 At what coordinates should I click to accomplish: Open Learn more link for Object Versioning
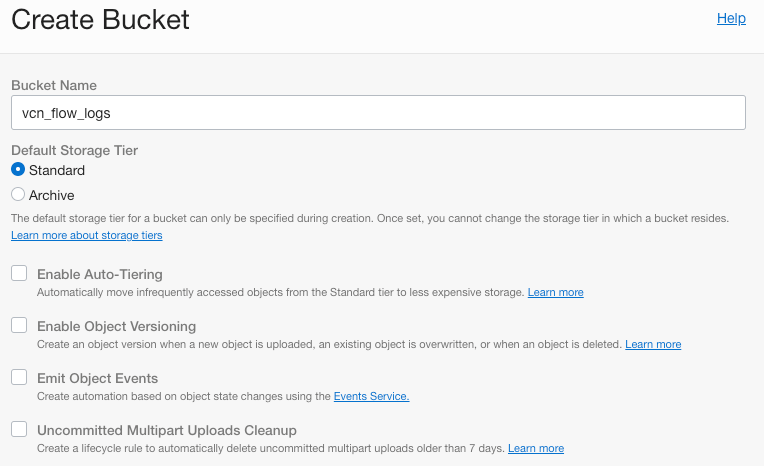[653, 345]
